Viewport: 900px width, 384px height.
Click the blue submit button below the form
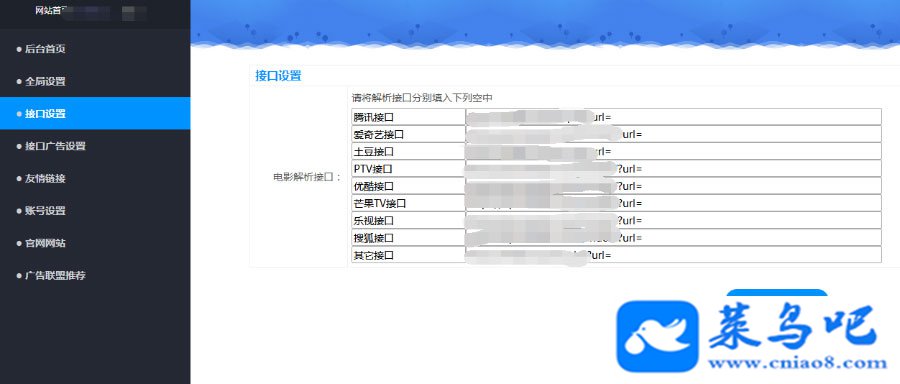pos(777,294)
